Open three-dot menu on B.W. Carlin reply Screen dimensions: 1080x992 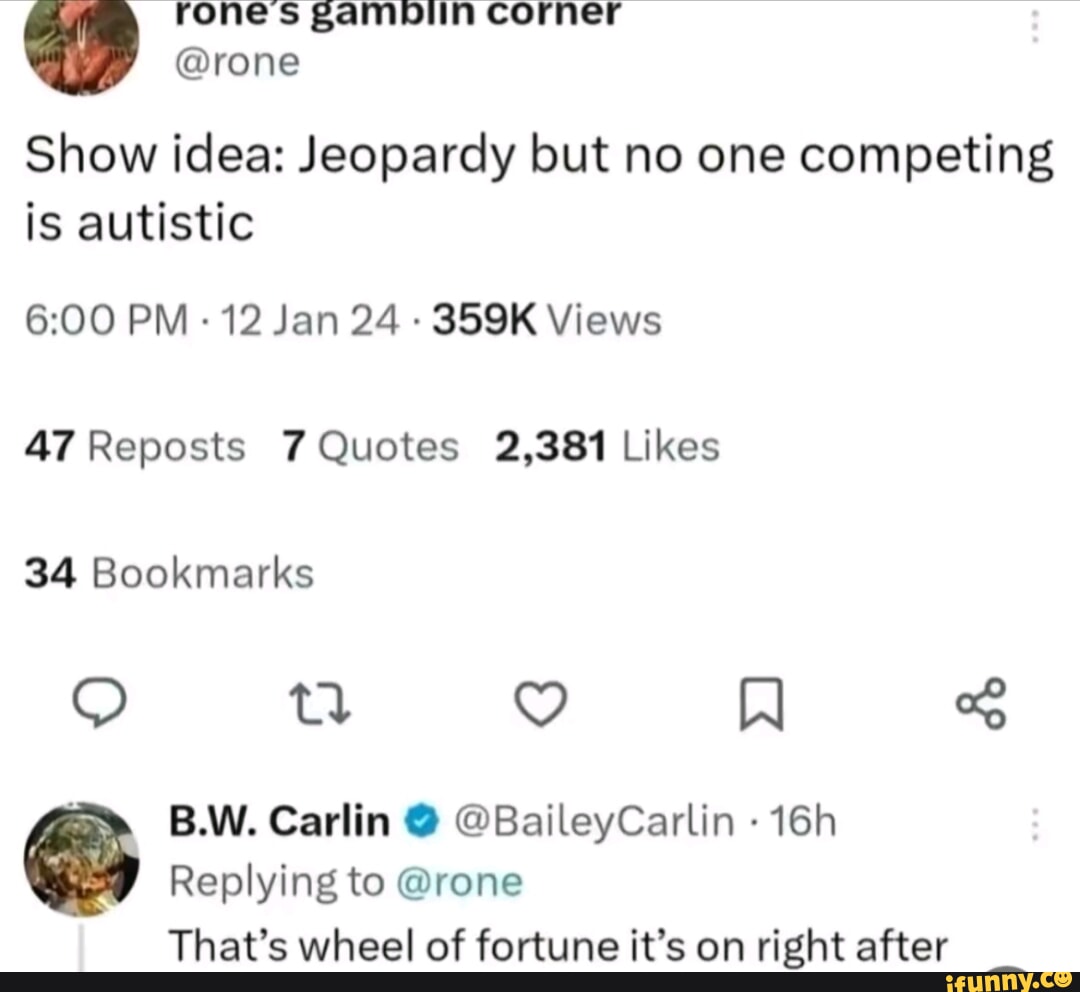click(1034, 824)
